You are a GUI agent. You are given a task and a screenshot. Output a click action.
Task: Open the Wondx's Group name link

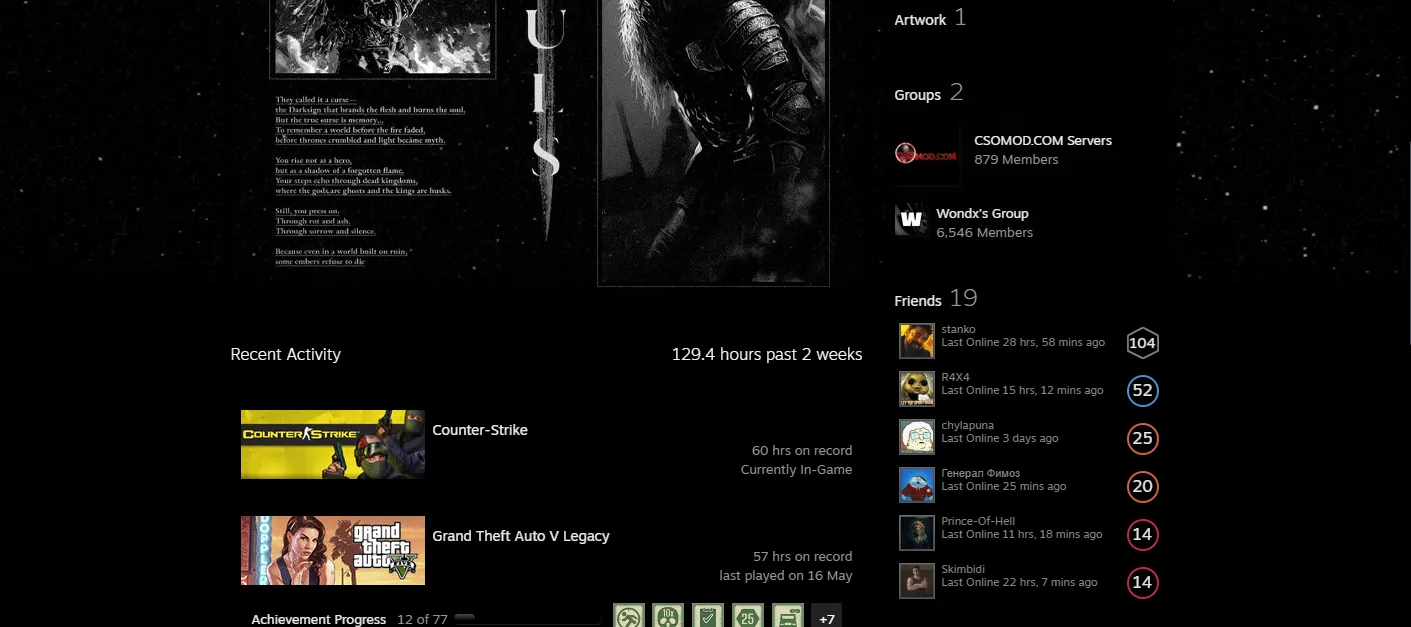click(x=982, y=214)
